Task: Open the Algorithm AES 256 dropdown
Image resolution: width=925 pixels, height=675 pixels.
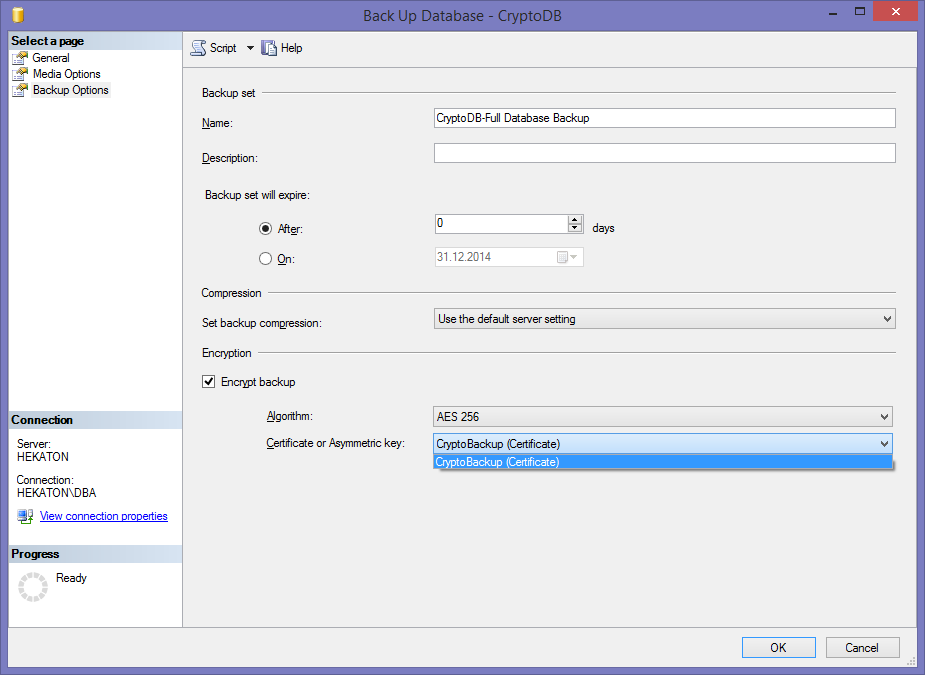Action: [x=662, y=417]
